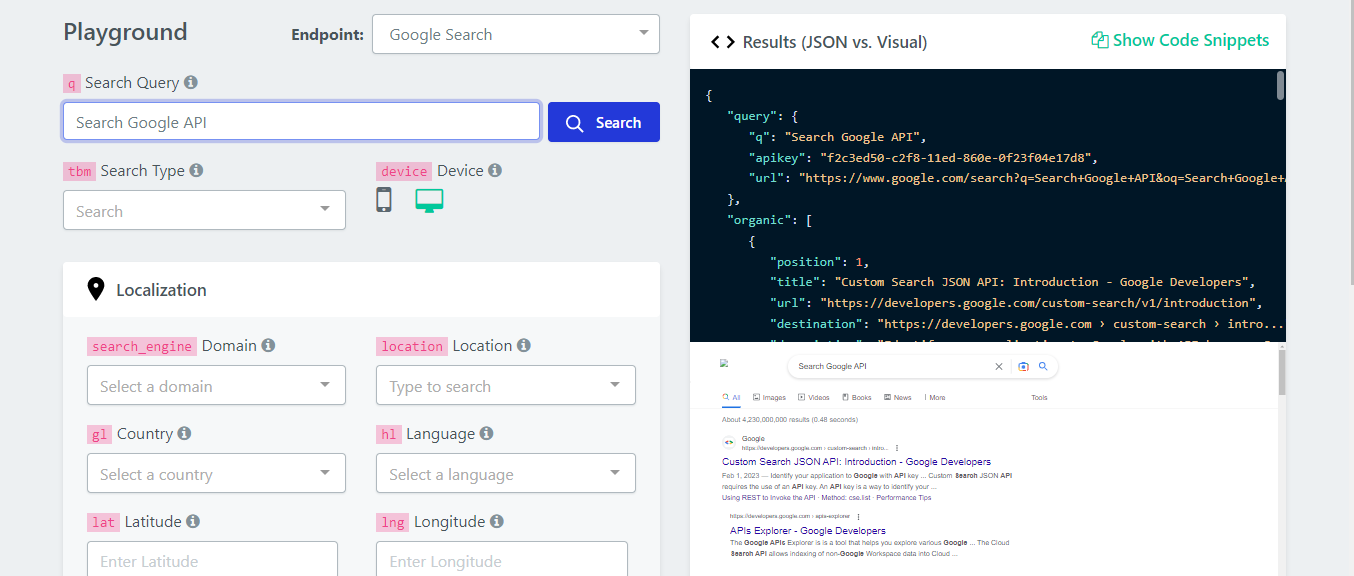The height and width of the screenshot is (576, 1354).
Task: Click the camera image-search icon in preview
Action: (x=1023, y=367)
